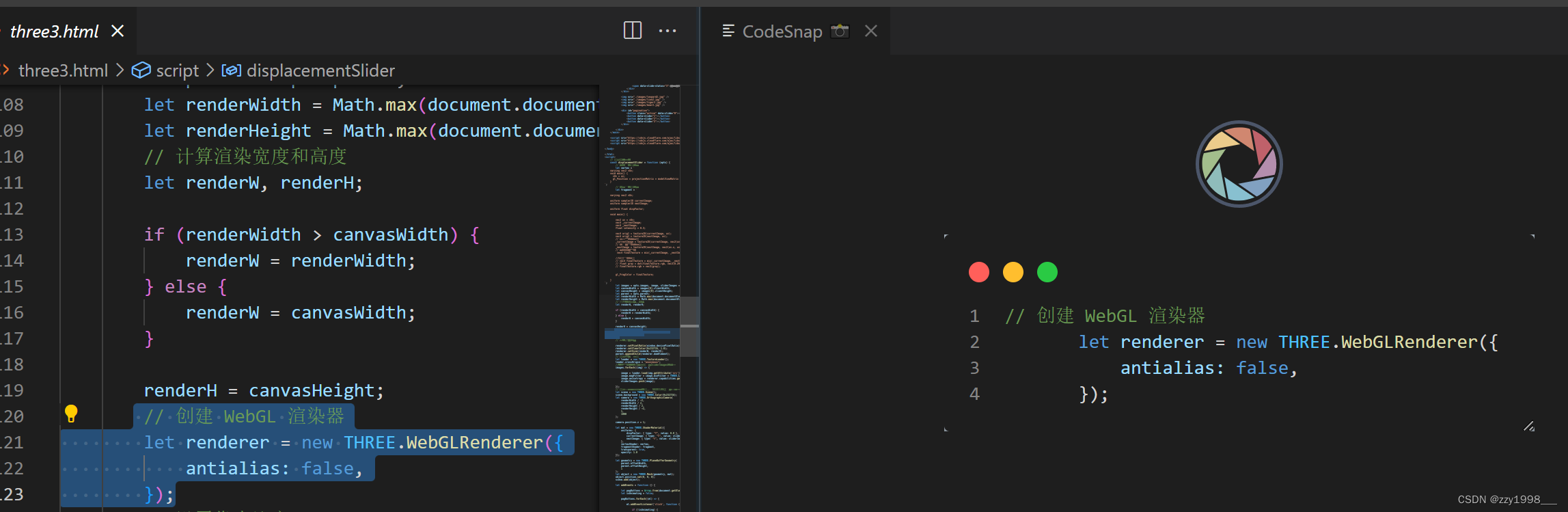Screen dimensions: 1568x512
Task: Click the displacementSlider breadcrumb
Action: click(320, 70)
